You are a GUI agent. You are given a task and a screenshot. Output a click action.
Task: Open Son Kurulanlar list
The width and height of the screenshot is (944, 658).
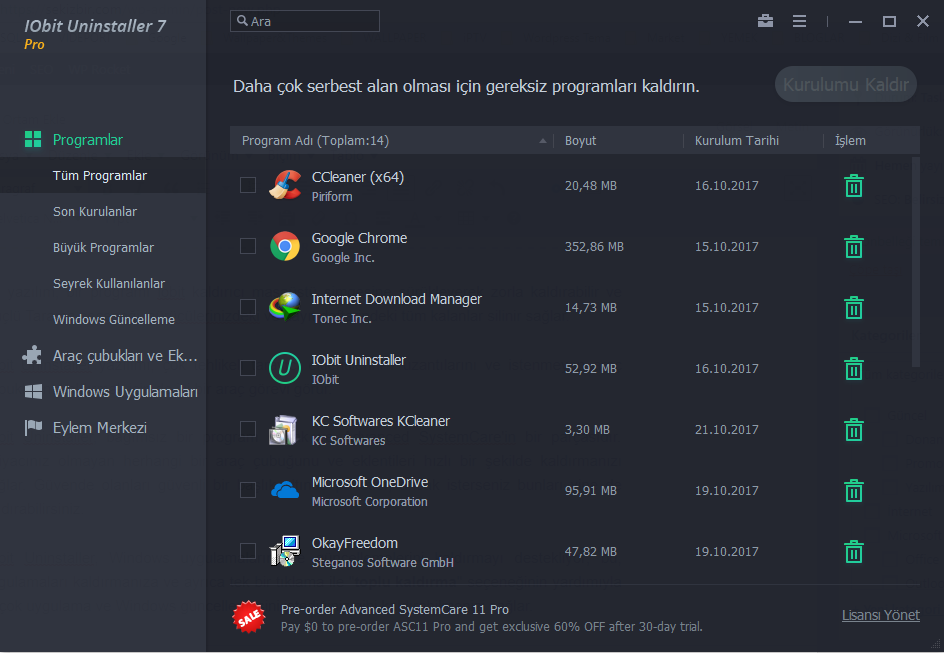coord(95,212)
